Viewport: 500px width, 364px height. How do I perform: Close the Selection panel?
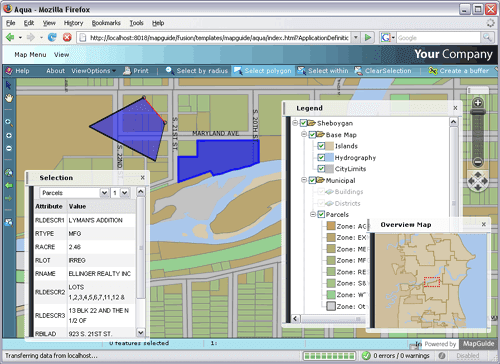point(143,178)
